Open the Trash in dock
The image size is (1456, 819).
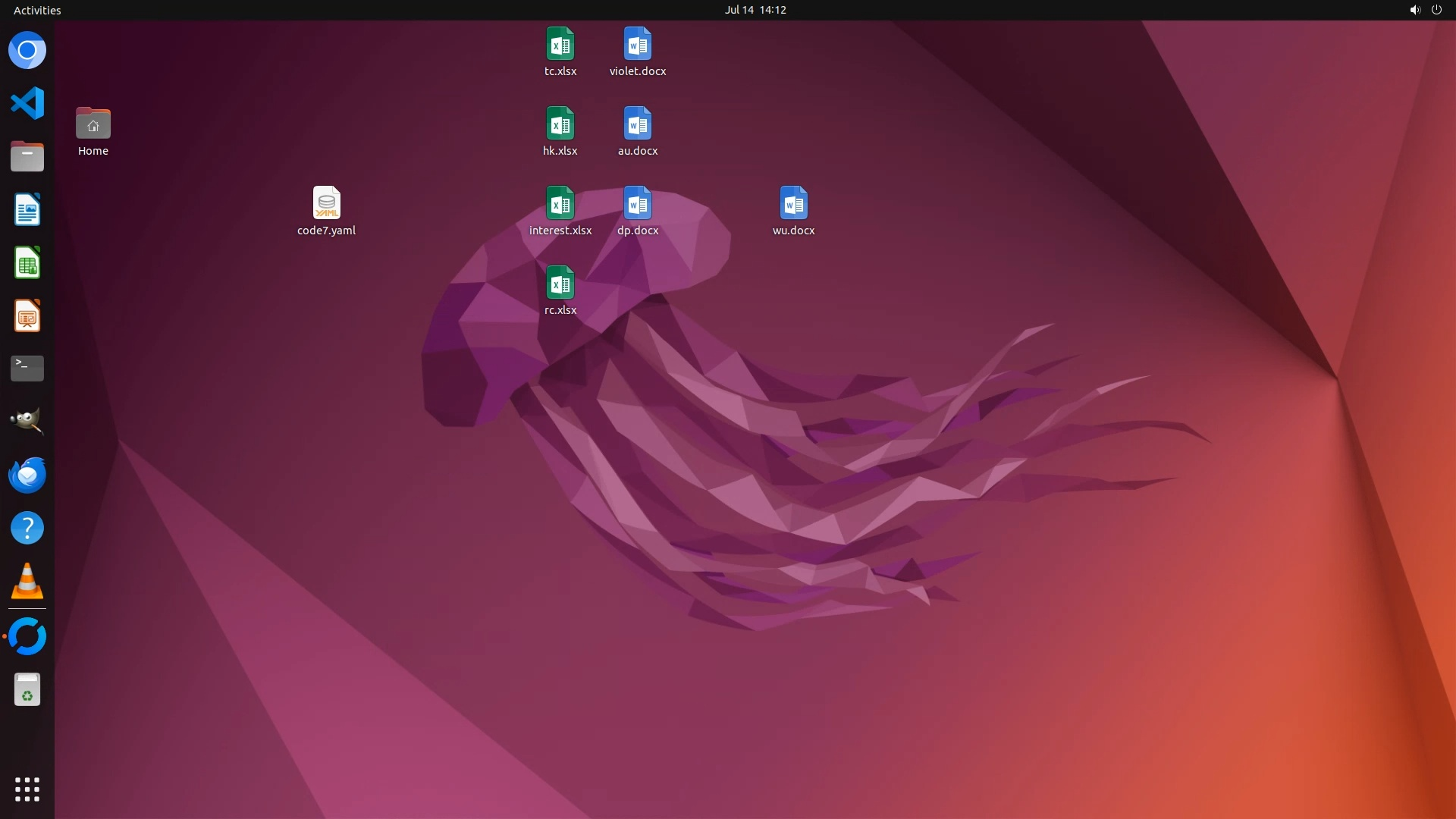pos(27,690)
